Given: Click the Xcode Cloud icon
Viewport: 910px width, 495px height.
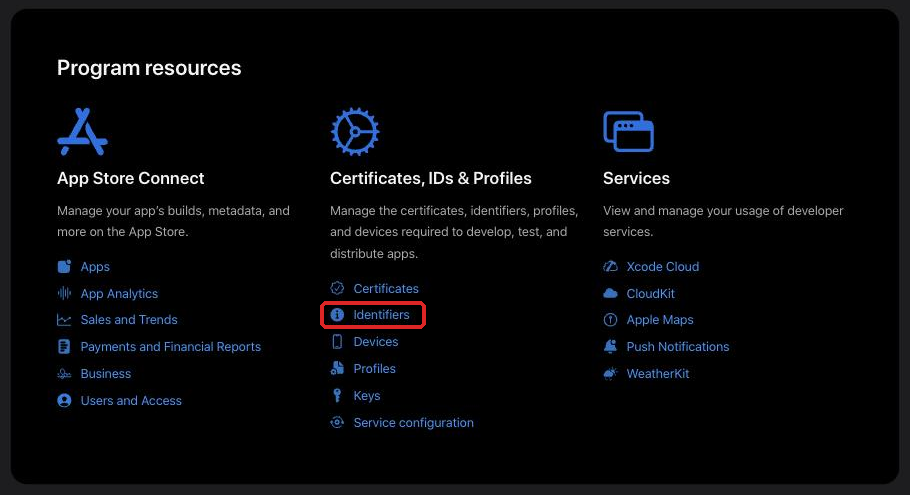Looking at the screenshot, I should [x=611, y=266].
